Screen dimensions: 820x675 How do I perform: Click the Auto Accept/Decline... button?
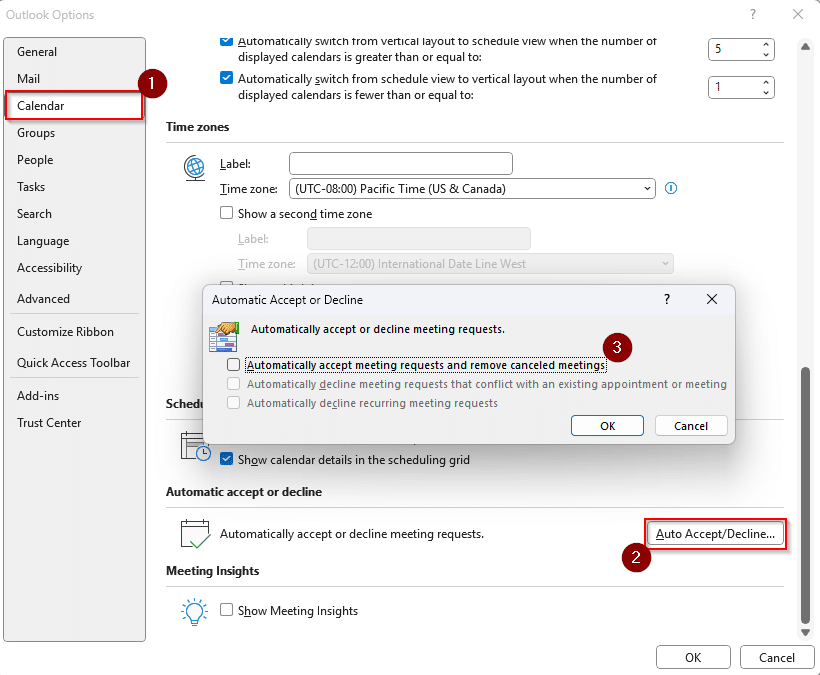tap(715, 534)
